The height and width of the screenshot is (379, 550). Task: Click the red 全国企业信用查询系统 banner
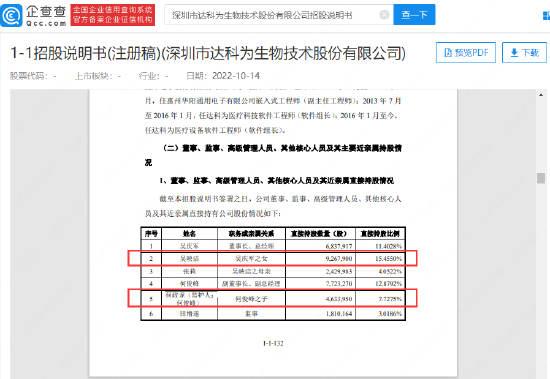pos(113,15)
